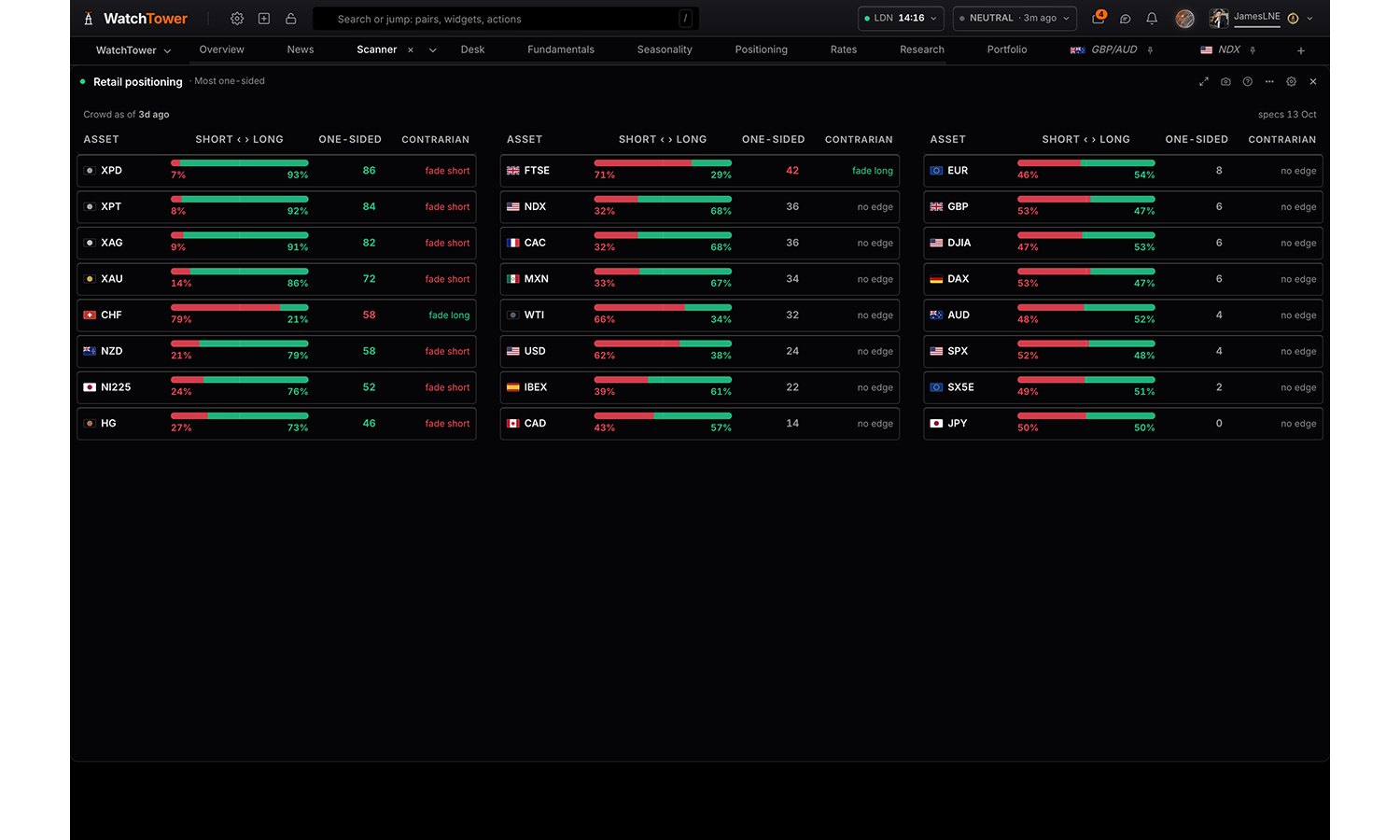Screen dimensions: 1400x840
Task: Focus the Search or jump field
Action: 506,19
